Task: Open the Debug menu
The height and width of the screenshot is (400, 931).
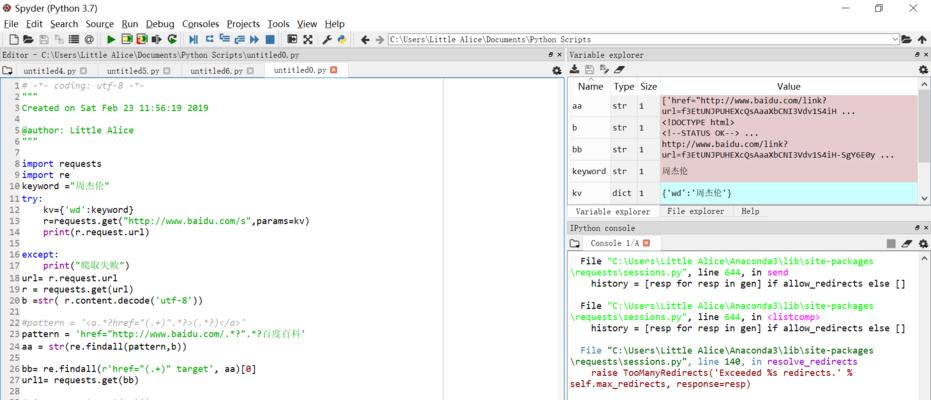Action: pos(160,24)
